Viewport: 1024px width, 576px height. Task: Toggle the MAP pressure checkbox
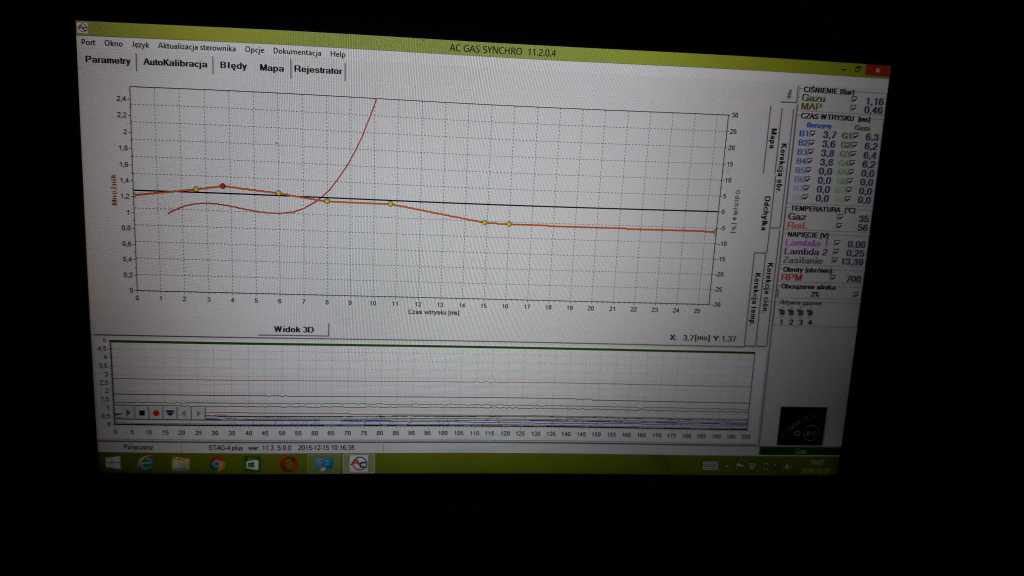(x=852, y=109)
